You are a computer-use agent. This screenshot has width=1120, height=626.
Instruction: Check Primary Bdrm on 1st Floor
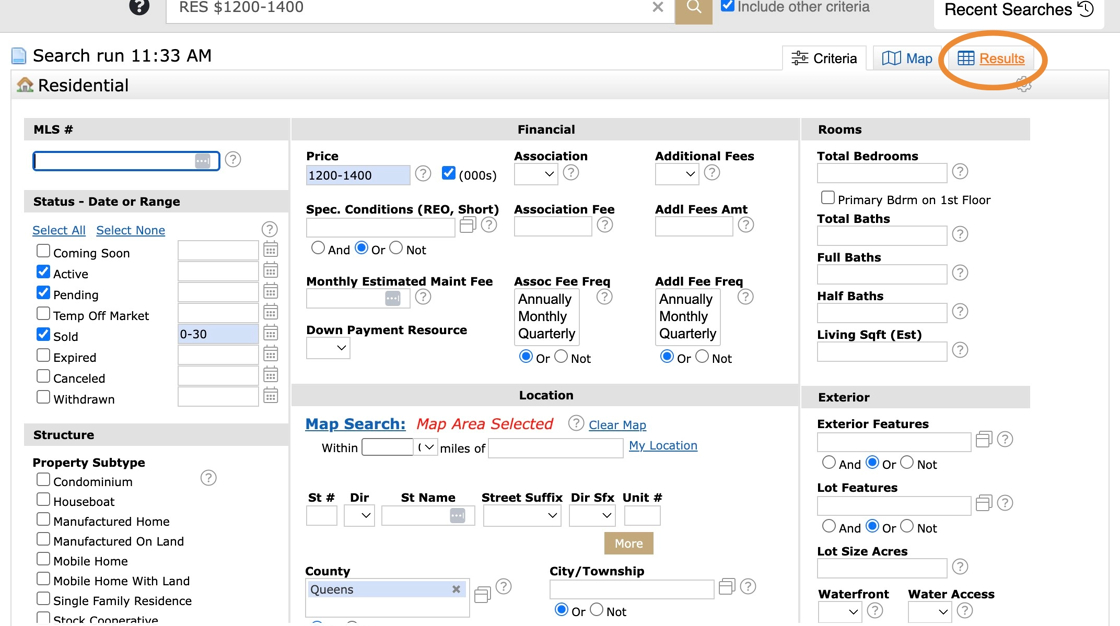(827, 198)
